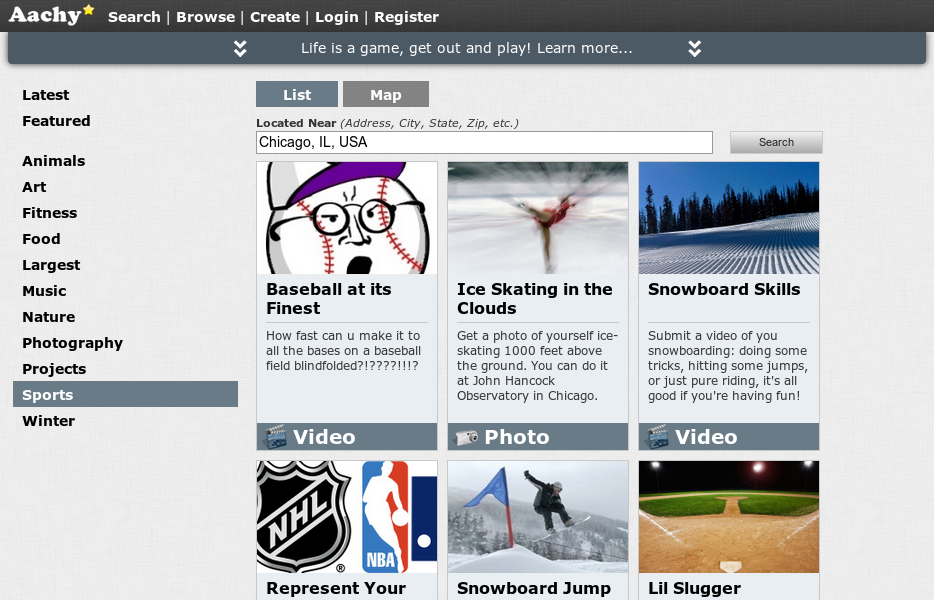Select Featured in the sidebar
The image size is (934, 600).
56,121
